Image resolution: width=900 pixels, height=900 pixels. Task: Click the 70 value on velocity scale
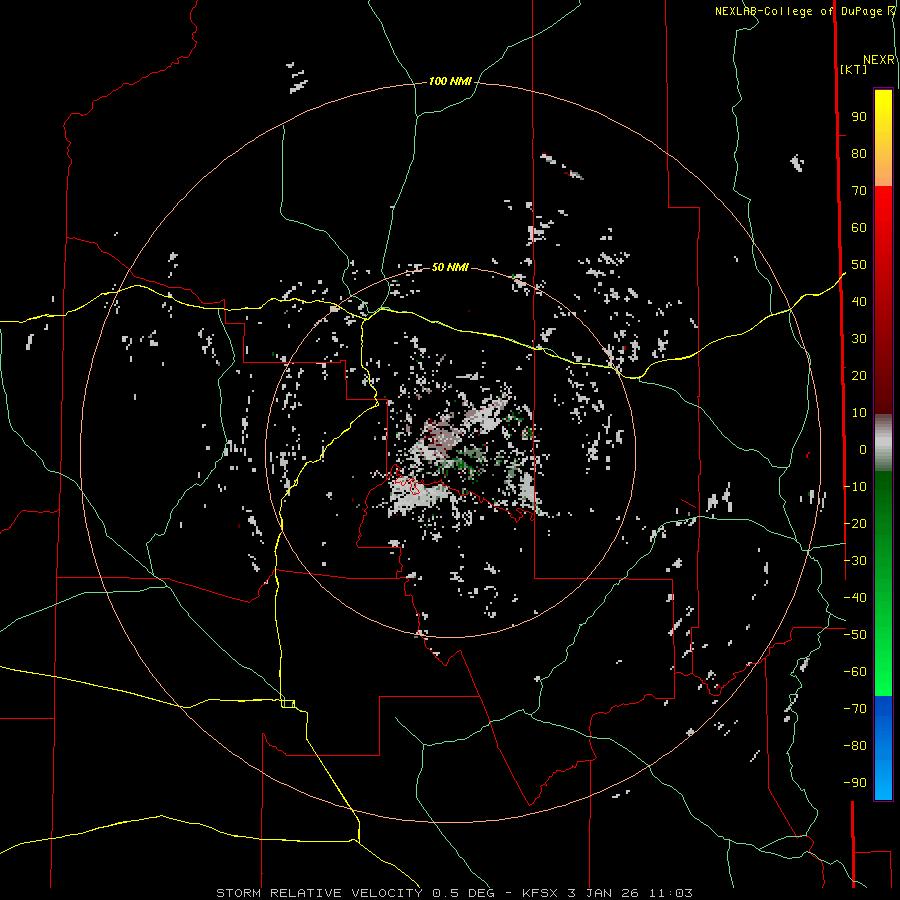coord(859,191)
